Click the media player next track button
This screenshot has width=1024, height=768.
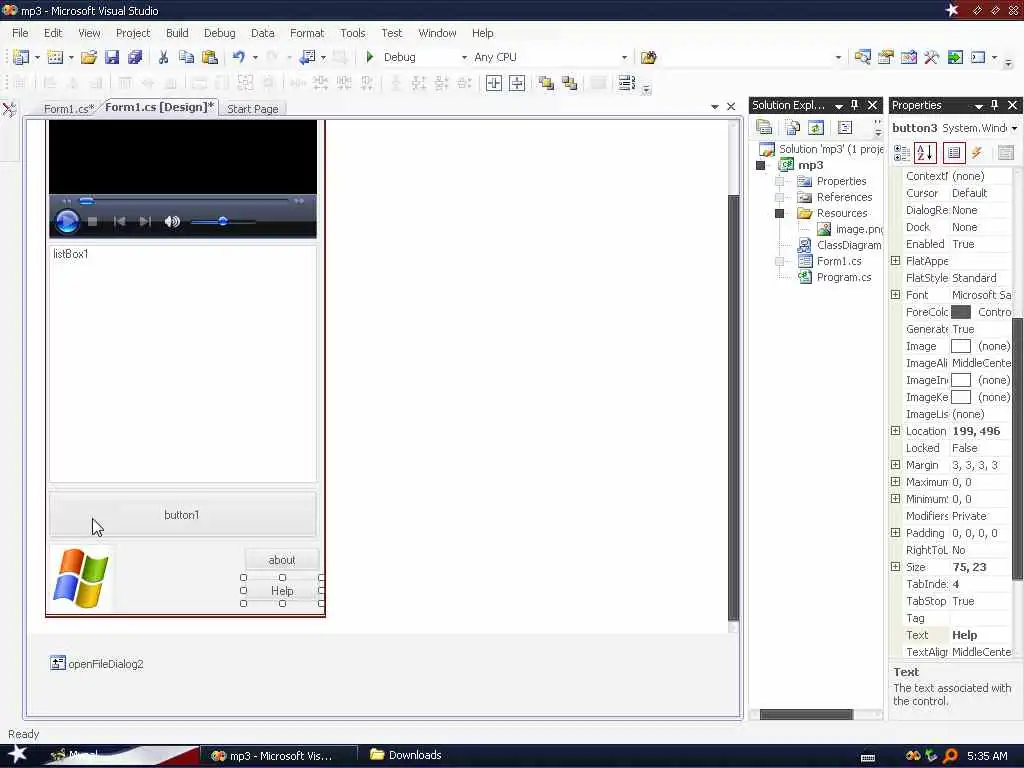(x=145, y=221)
